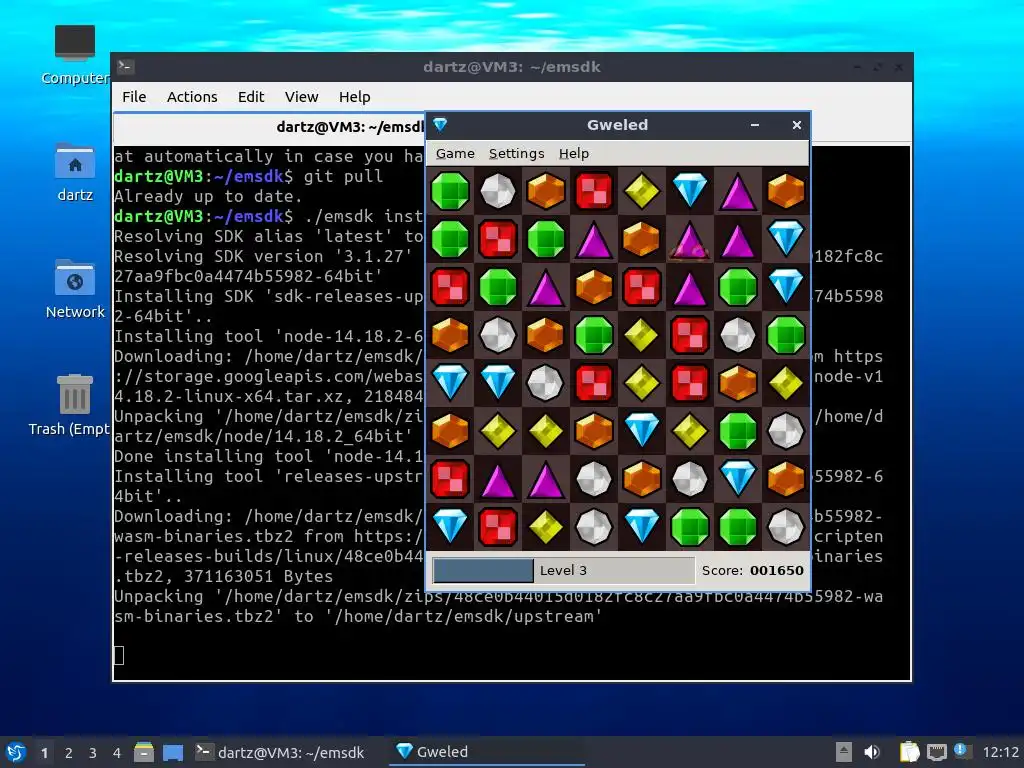Select the yellow gem in the bottom row
This screenshot has width=1024, height=768.
545,526
